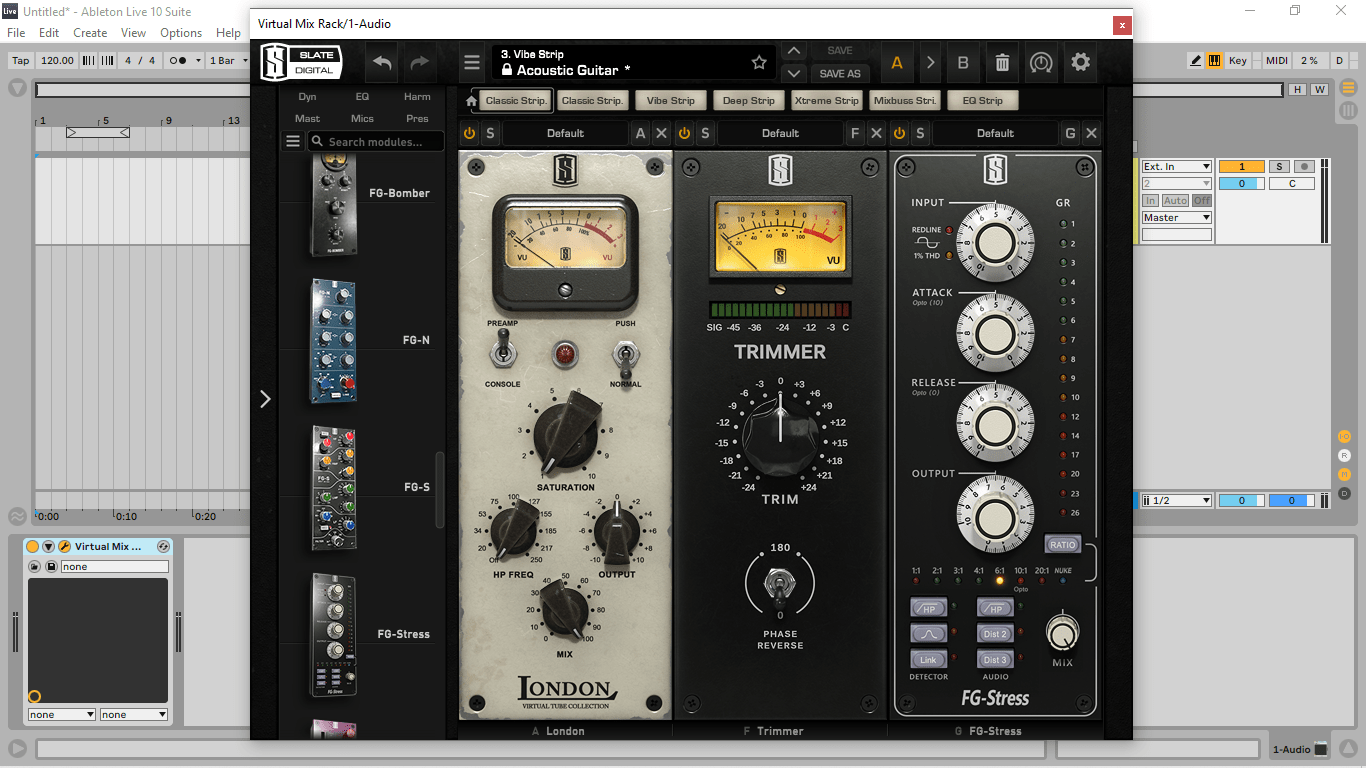The image size is (1366, 768).
Task: Solo the Trimmer module with S
Action: [705, 133]
